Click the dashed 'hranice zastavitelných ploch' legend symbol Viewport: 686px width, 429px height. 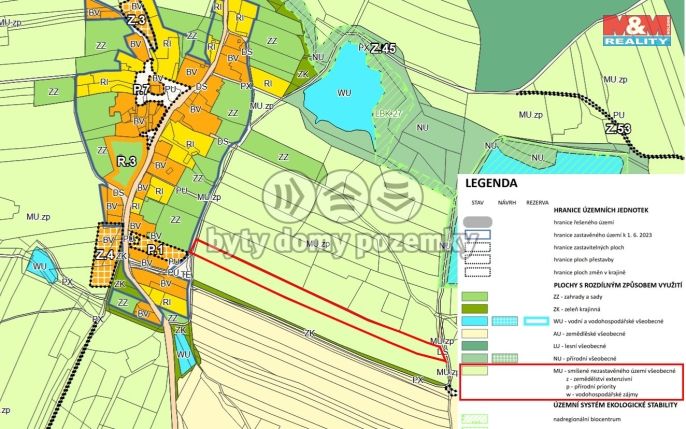coord(476,248)
